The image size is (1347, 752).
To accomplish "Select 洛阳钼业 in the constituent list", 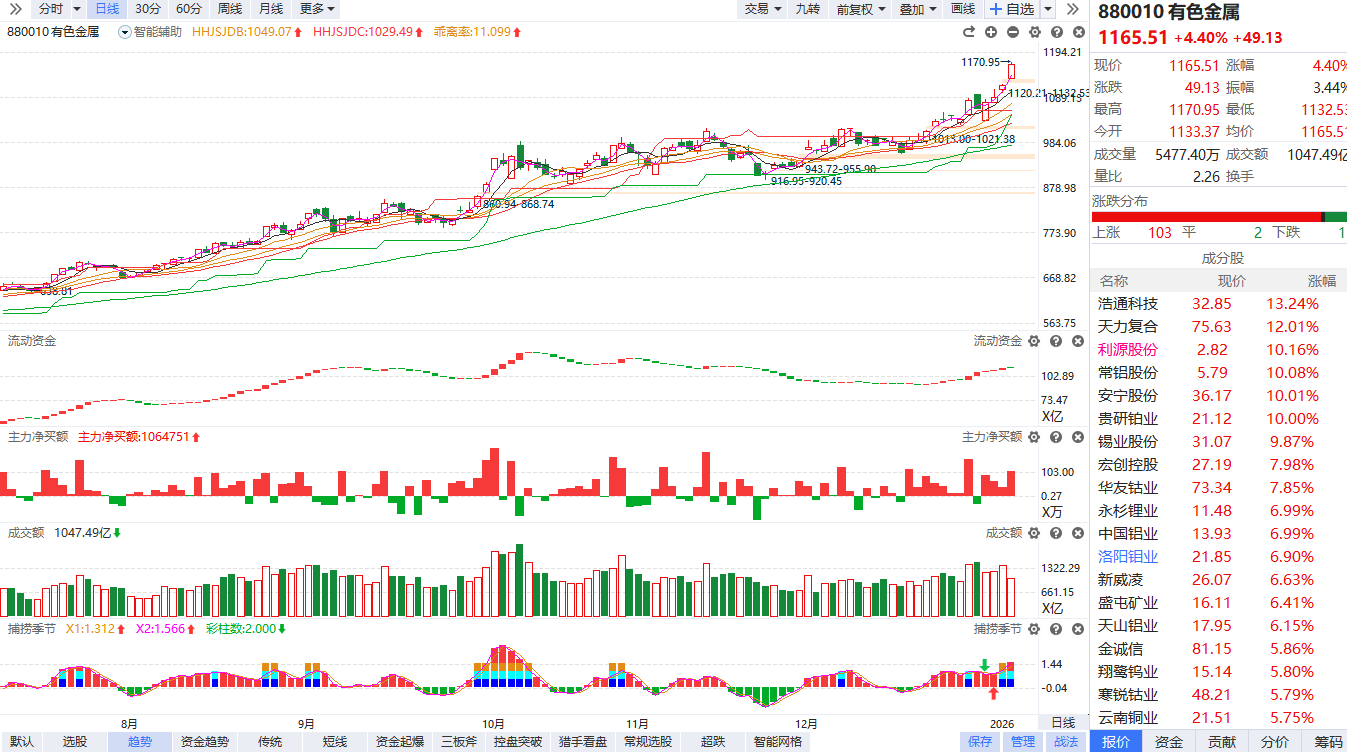I will coord(1128,557).
